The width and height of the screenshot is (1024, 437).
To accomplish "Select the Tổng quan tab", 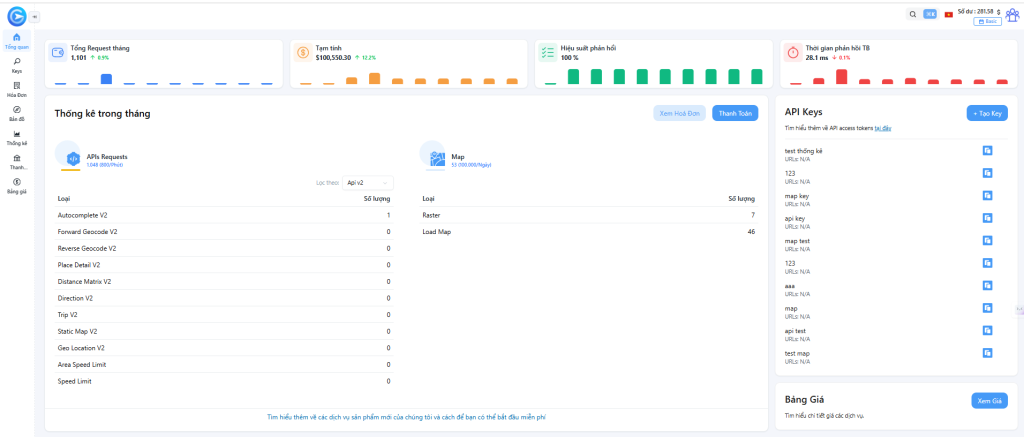I will pos(17,41).
